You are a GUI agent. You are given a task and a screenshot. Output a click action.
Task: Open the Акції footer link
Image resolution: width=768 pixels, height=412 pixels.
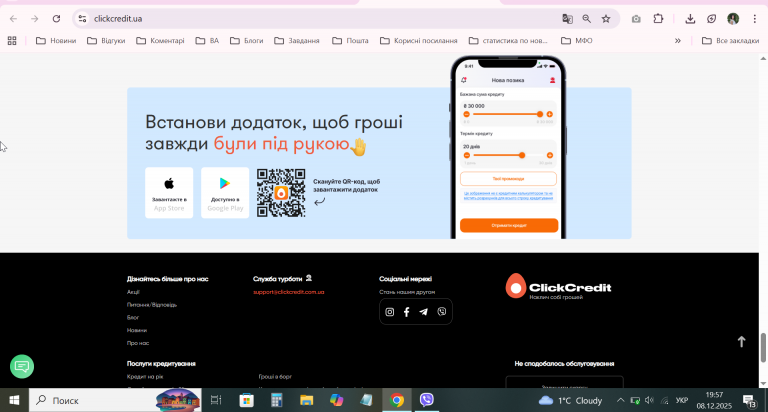133,292
